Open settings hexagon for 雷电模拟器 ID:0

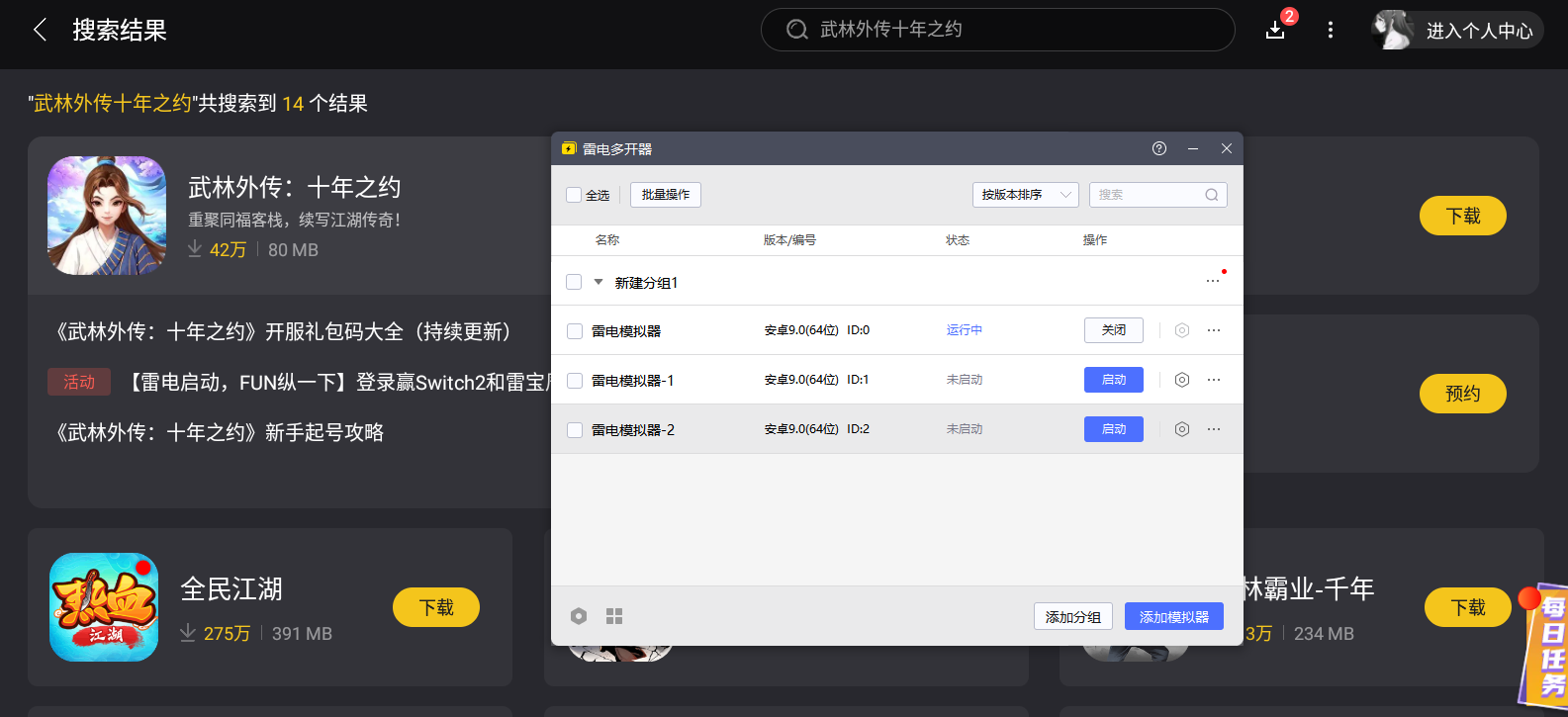click(1181, 330)
